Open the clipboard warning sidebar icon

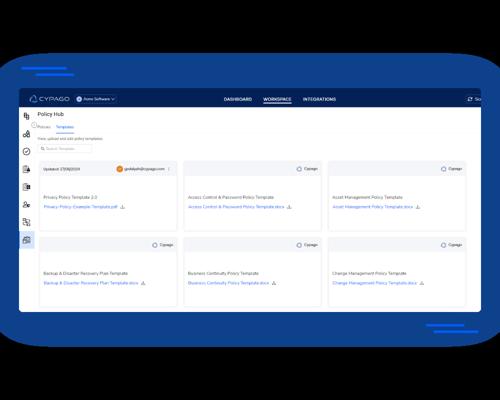pos(26,169)
